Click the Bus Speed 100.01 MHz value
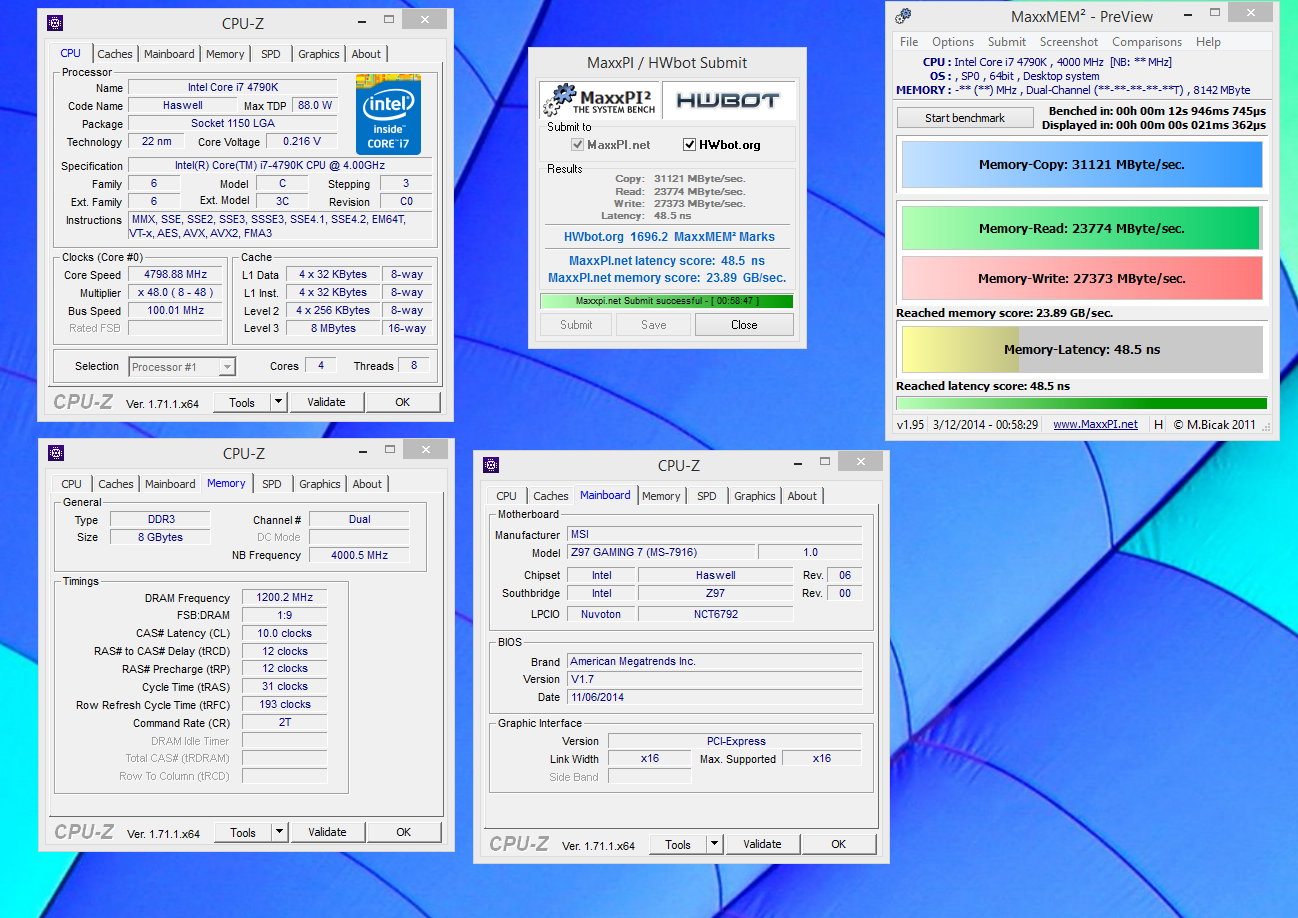The image size is (1298, 918). [175, 310]
